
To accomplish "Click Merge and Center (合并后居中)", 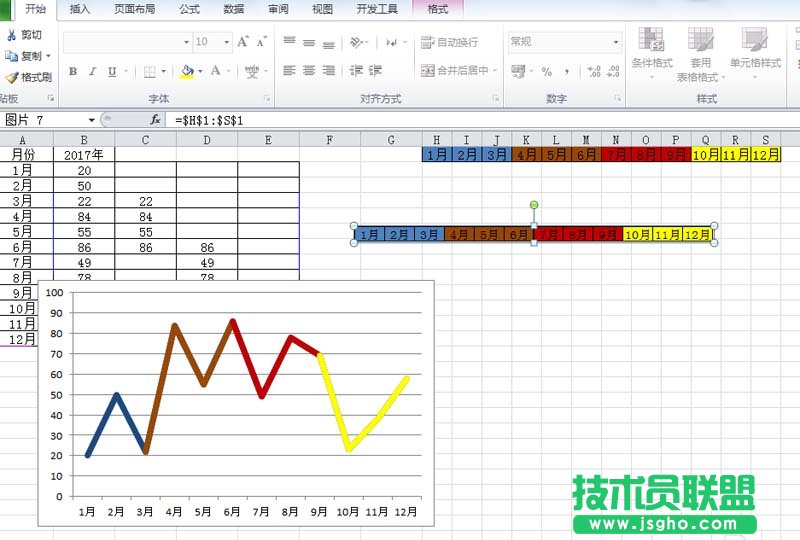I will point(455,70).
